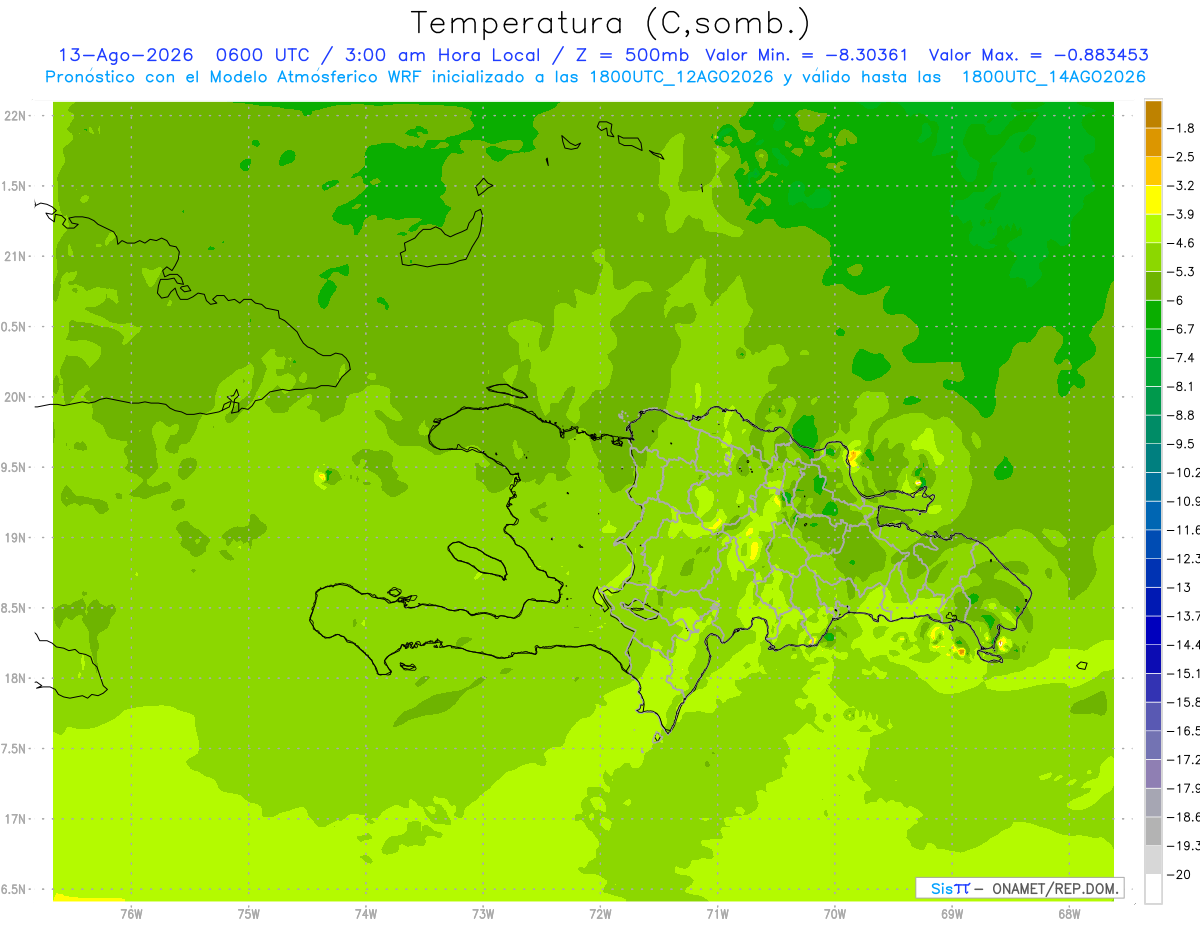Pick dark blue swatch between -13.7 and -14.4

1153,631
